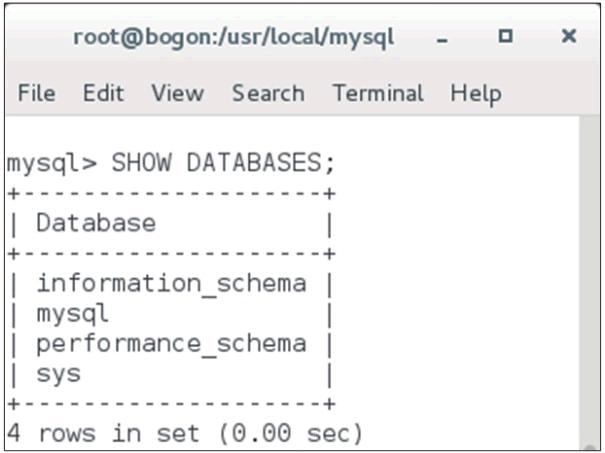The height and width of the screenshot is (453, 605).
Task: Click the Database column header
Action: click(96, 223)
